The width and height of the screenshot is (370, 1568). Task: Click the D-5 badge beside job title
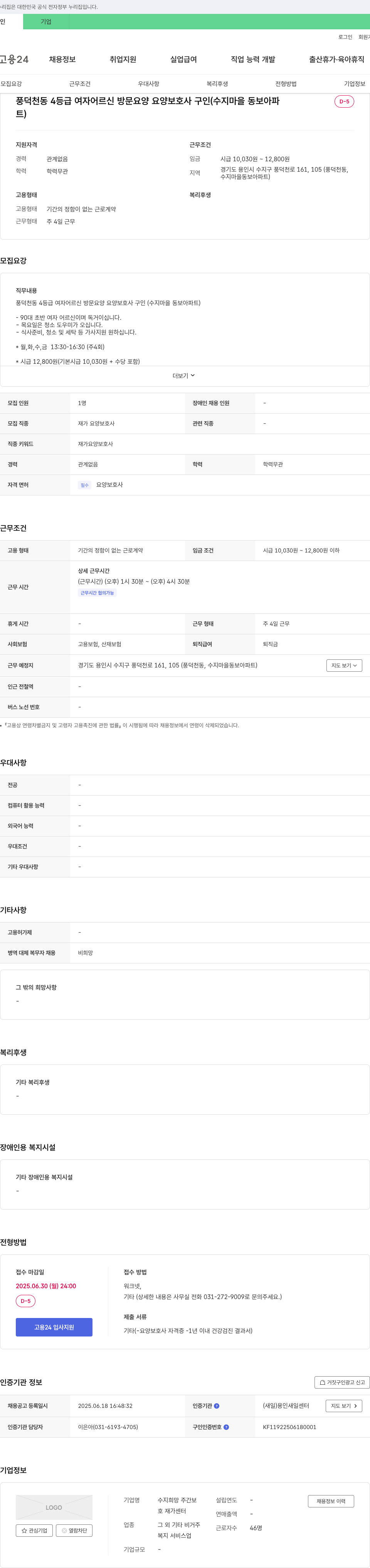[x=344, y=101]
